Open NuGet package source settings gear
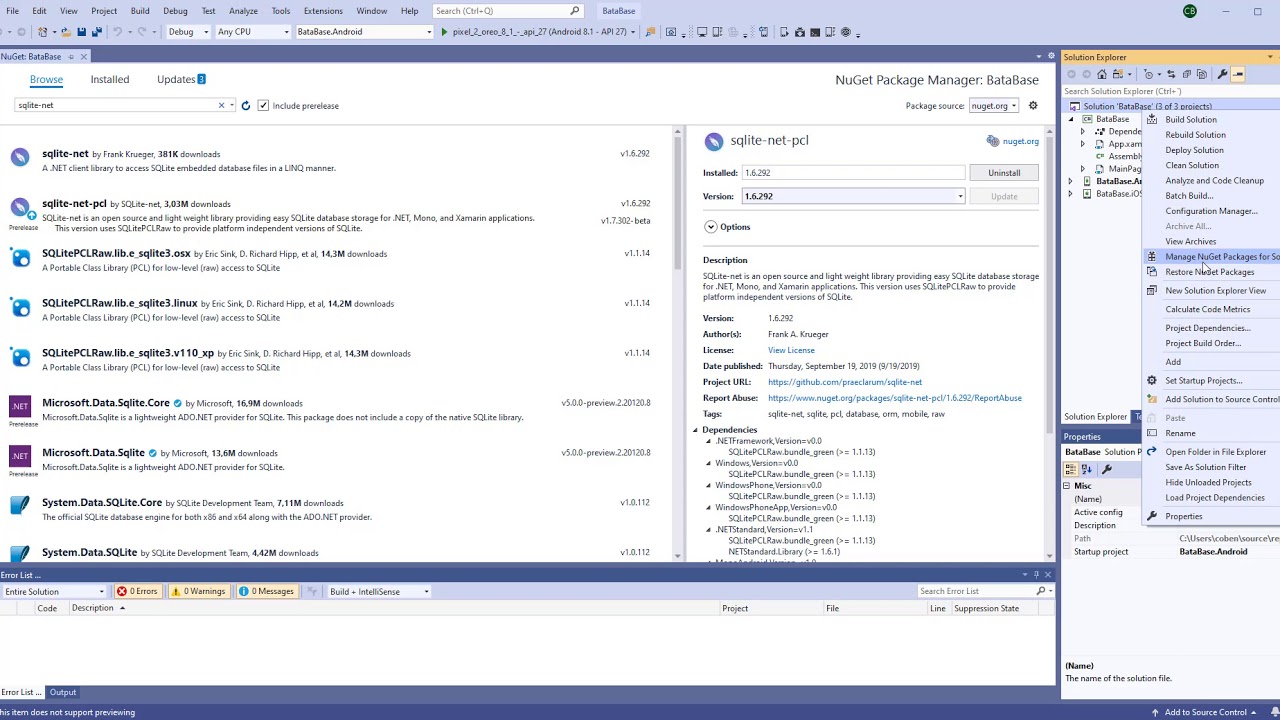The width and height of the screenshot is (1280, 720). click(1033, 105)
